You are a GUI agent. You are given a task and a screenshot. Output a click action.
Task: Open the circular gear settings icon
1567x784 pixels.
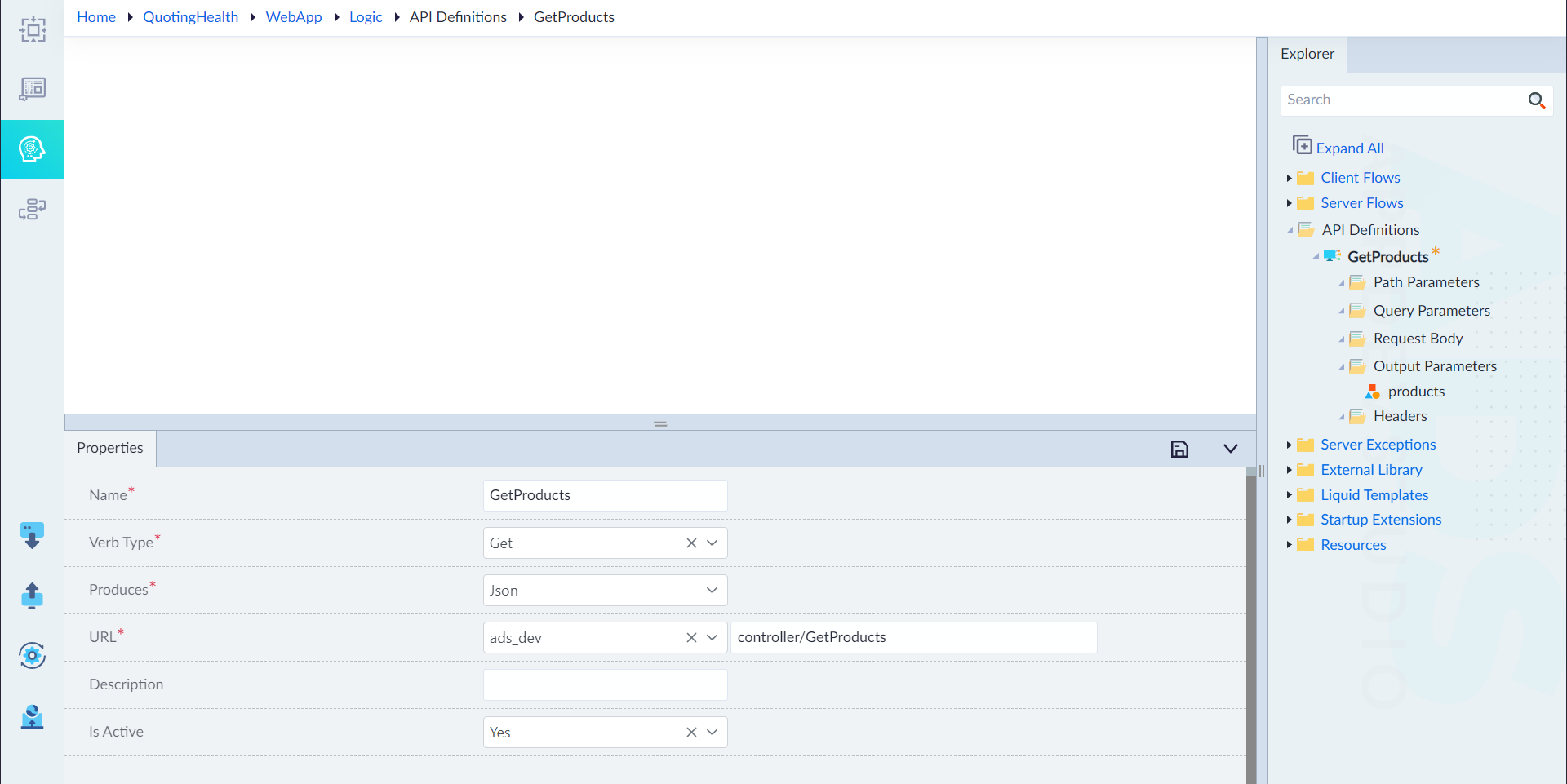click(x=32, y=655)
